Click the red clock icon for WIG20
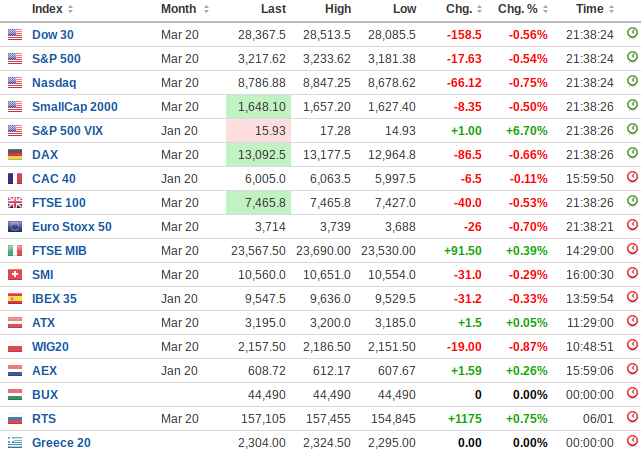Screen dimensions: 641x454 coord(632,344)
